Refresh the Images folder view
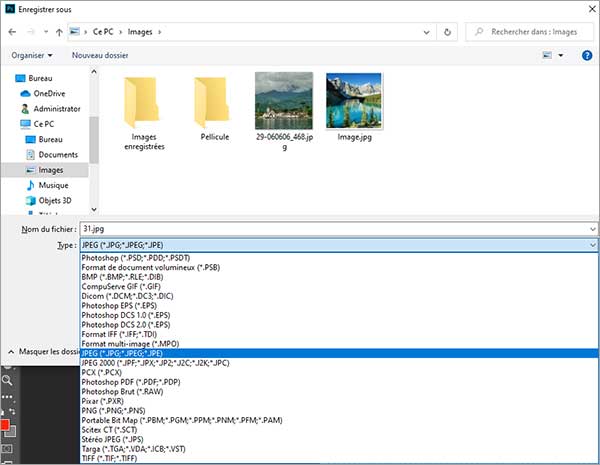 [447, 32]
